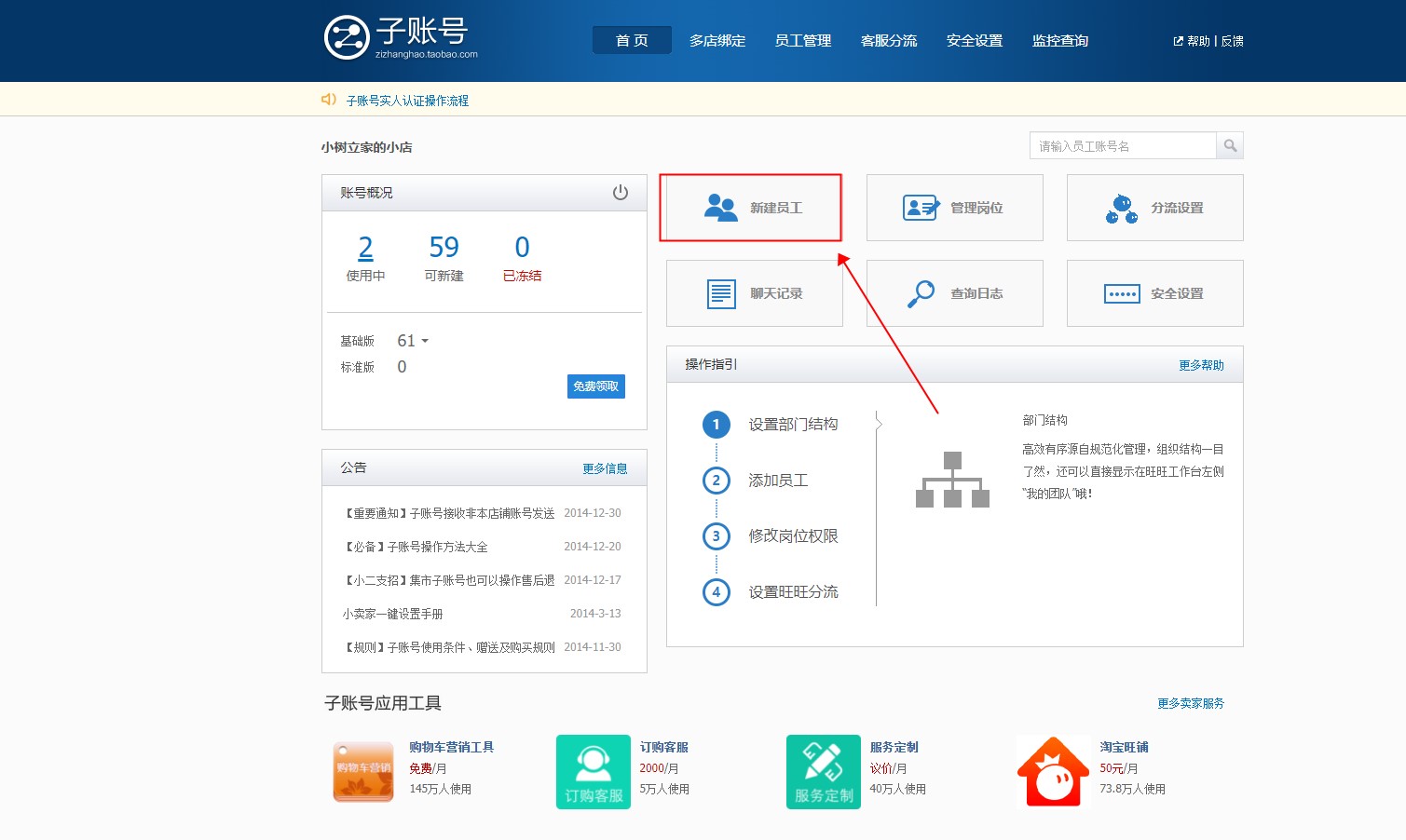Switch to 客服分流 in navigation

click(x=888, y=41)
